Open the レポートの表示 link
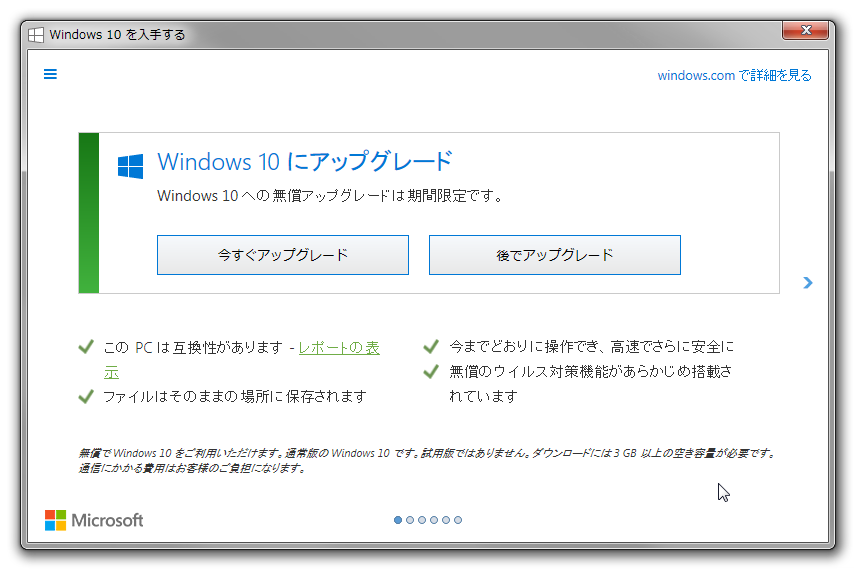The width and height of the screenshot is (856, 570). (x=339, y=348)
